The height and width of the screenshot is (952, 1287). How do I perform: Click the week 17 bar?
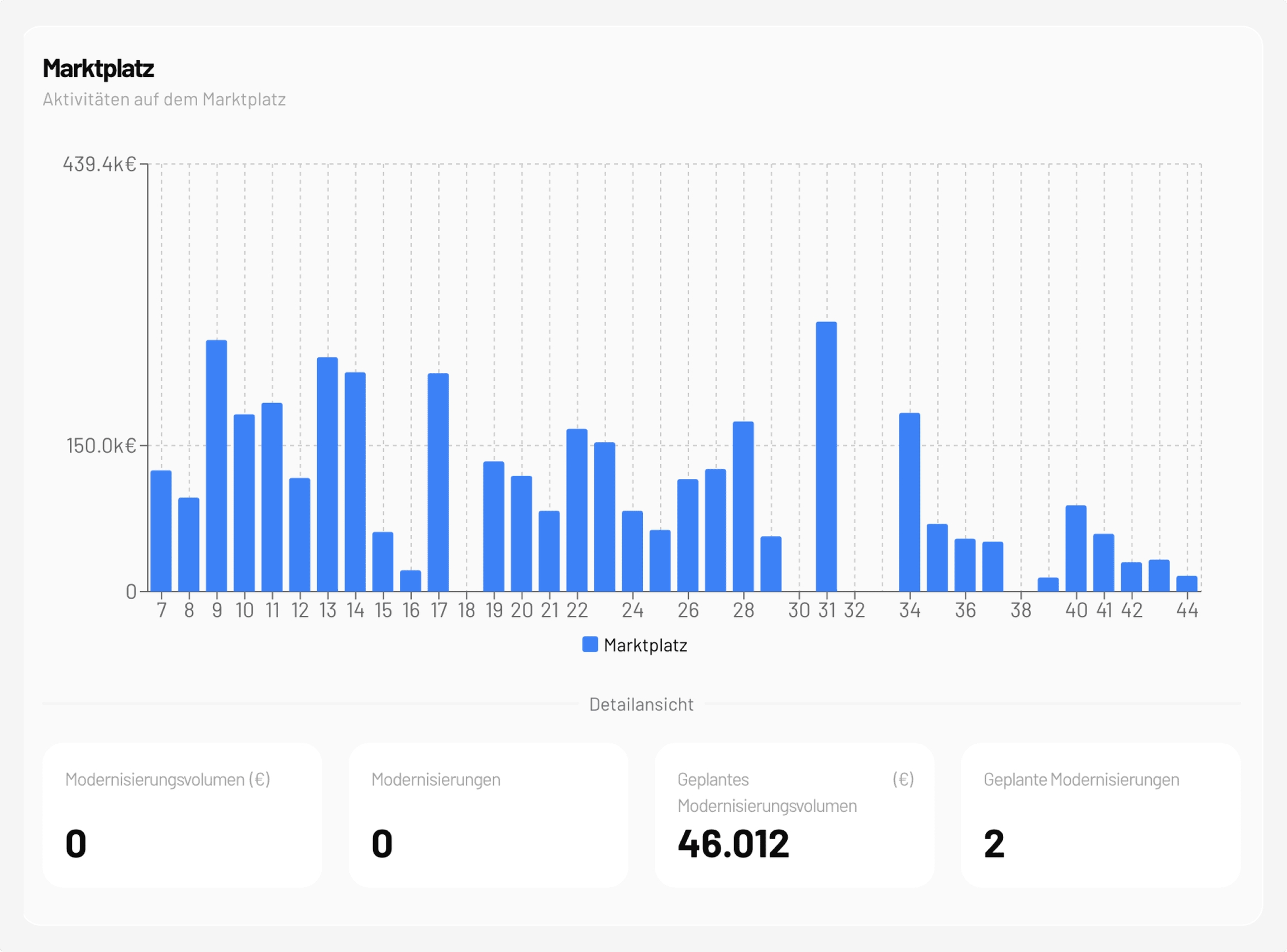coord(438,482)
